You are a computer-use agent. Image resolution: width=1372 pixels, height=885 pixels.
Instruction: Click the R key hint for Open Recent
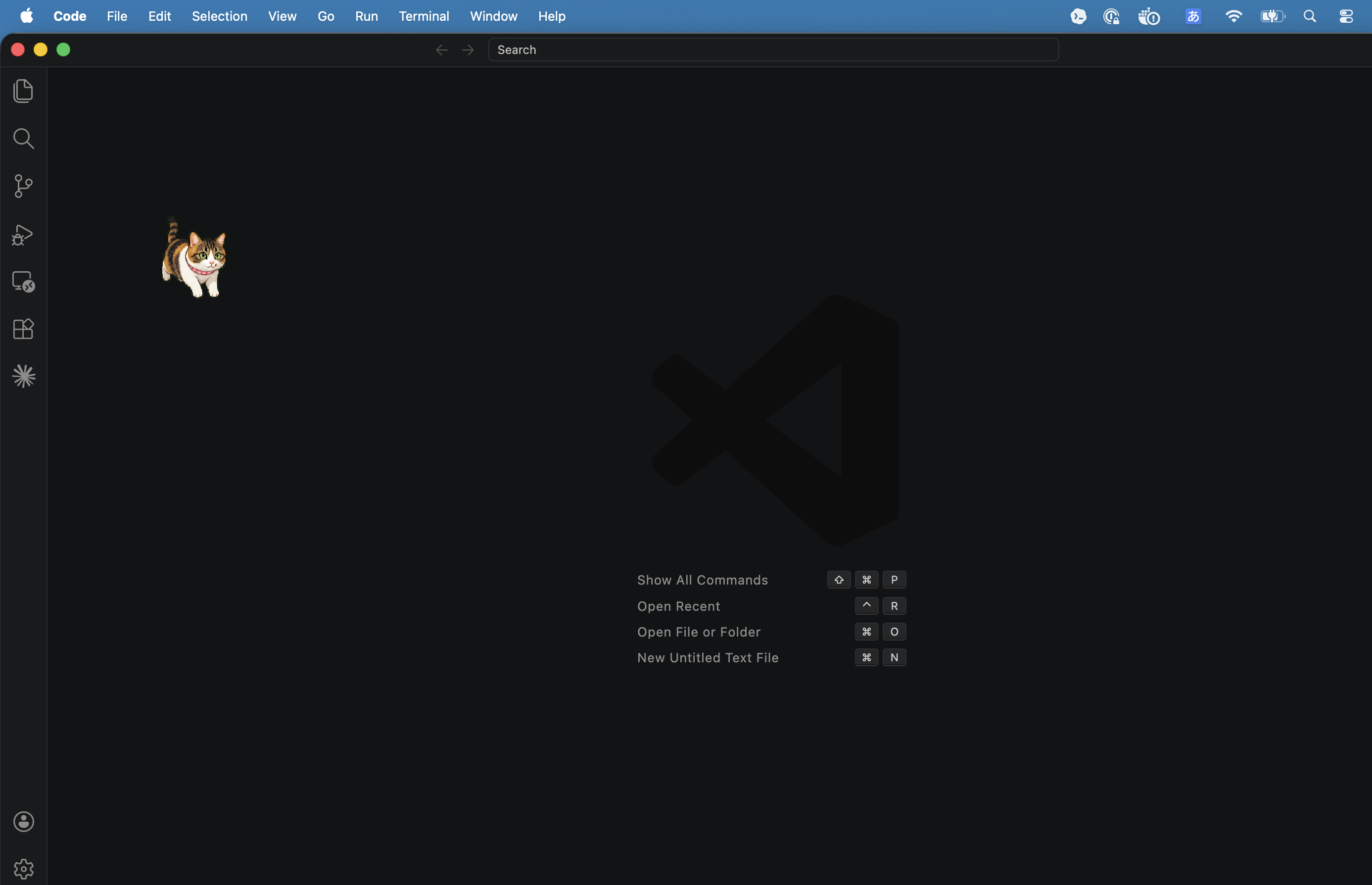click(894, 606)
